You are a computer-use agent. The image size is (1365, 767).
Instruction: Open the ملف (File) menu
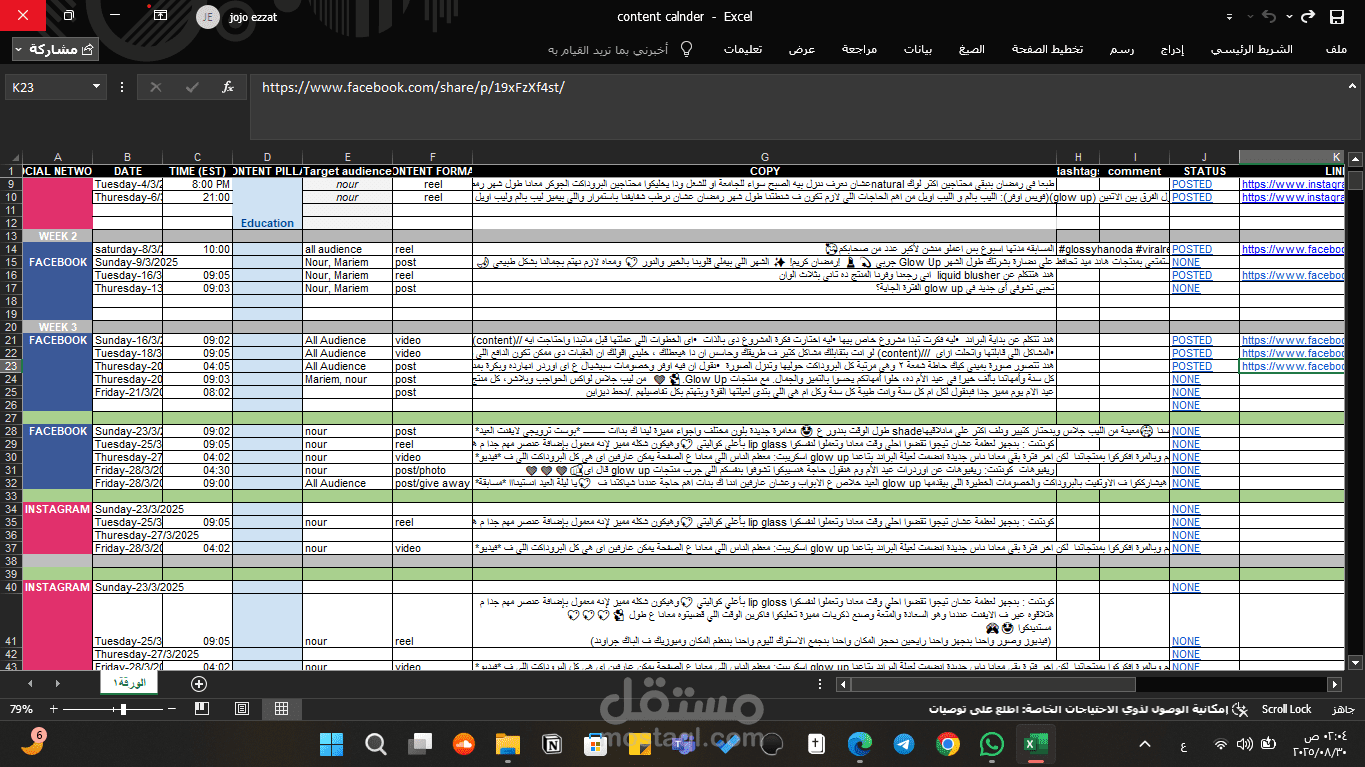1336,49
